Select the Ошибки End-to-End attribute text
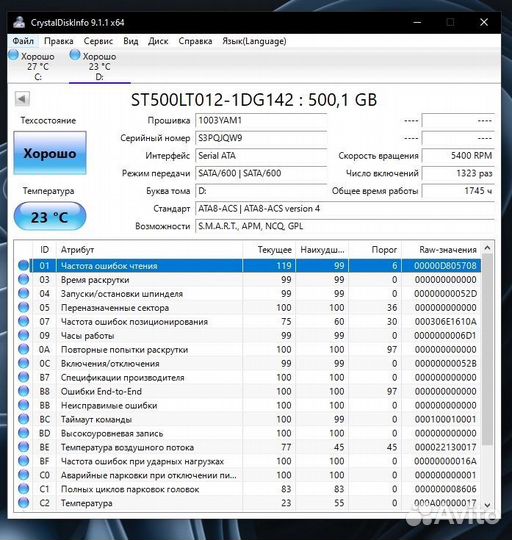 coord(101,392)
